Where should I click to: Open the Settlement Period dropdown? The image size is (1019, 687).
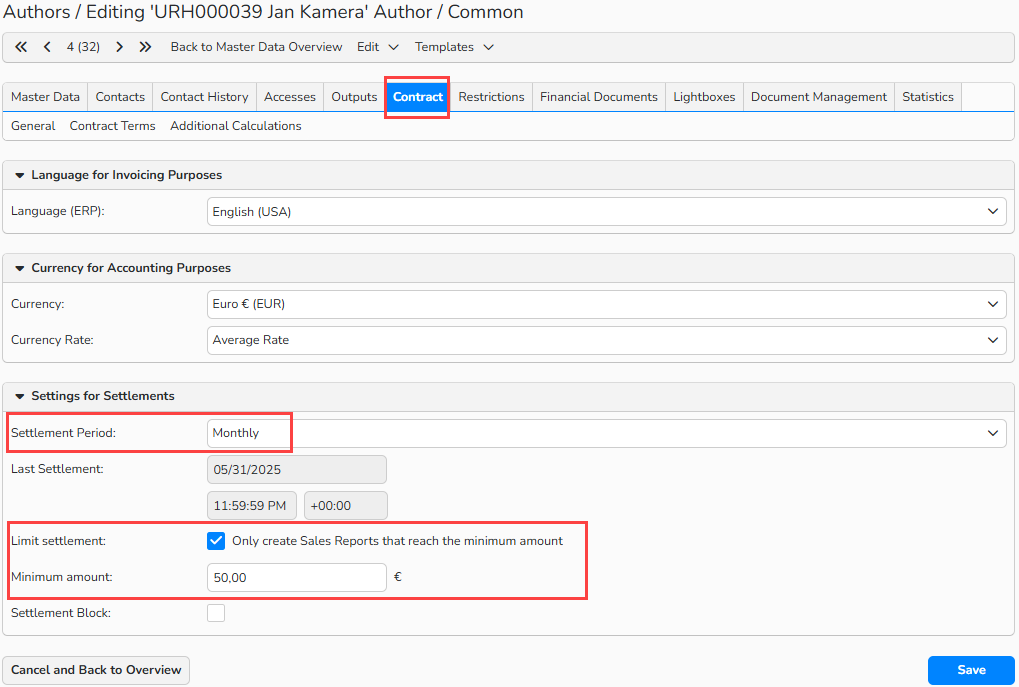606,433
